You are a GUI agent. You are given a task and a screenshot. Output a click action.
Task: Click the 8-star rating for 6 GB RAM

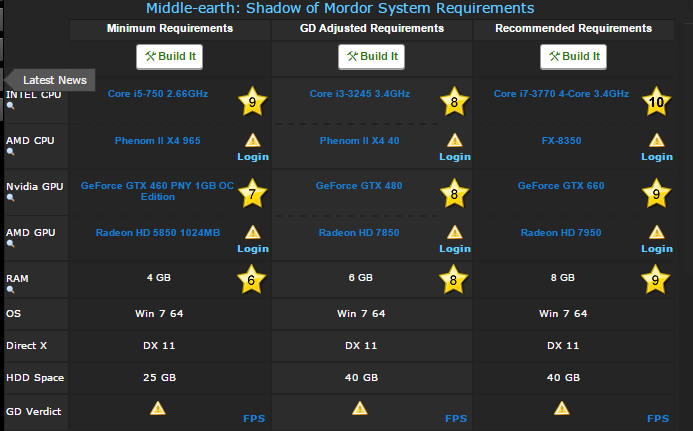pos(453,280)
